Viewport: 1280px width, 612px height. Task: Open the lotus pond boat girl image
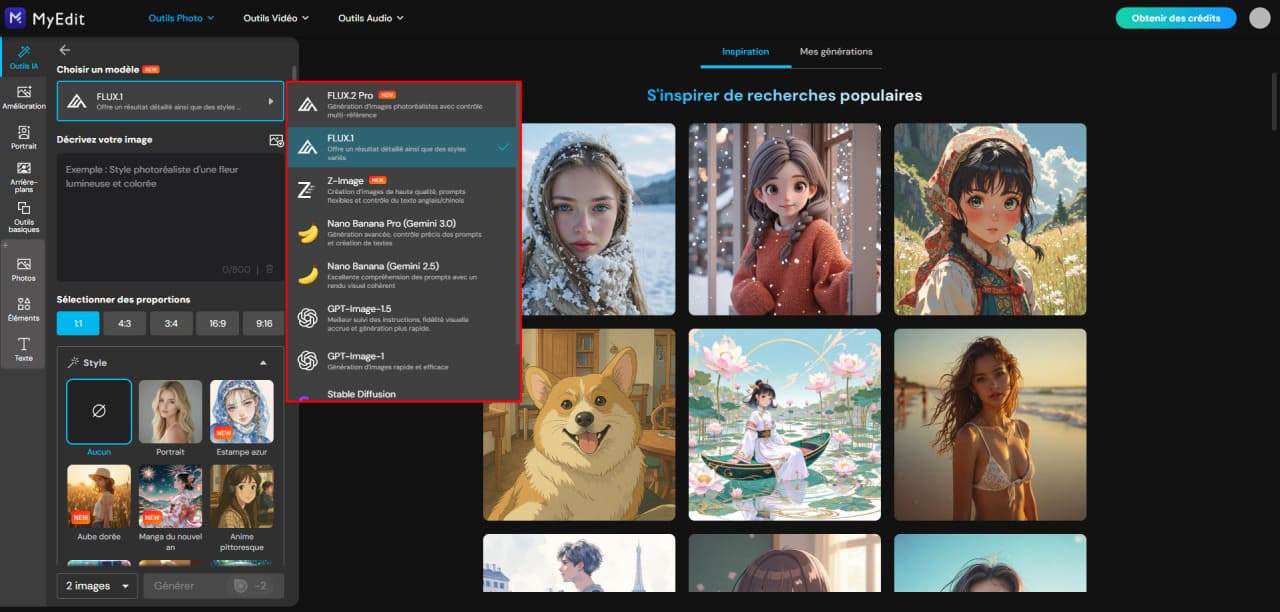(x=785, y=425)
